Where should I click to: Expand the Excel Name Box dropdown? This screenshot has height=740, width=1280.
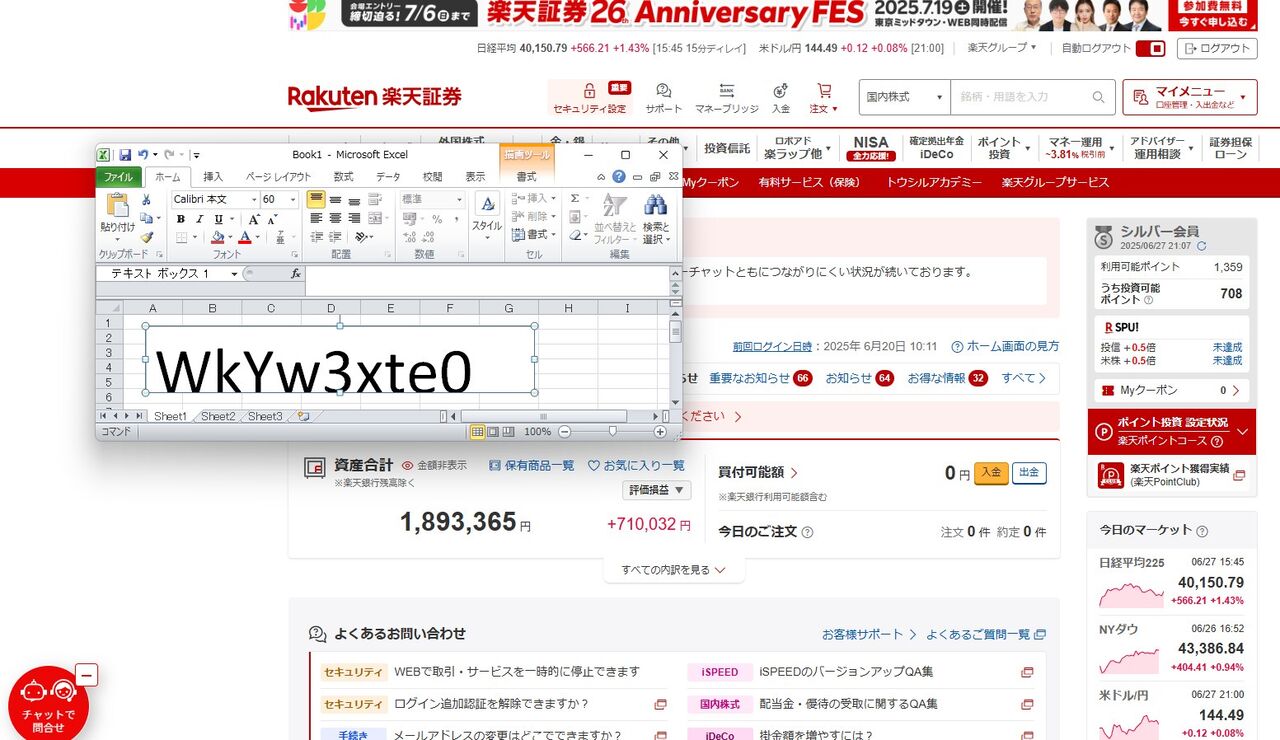(234, 273)
